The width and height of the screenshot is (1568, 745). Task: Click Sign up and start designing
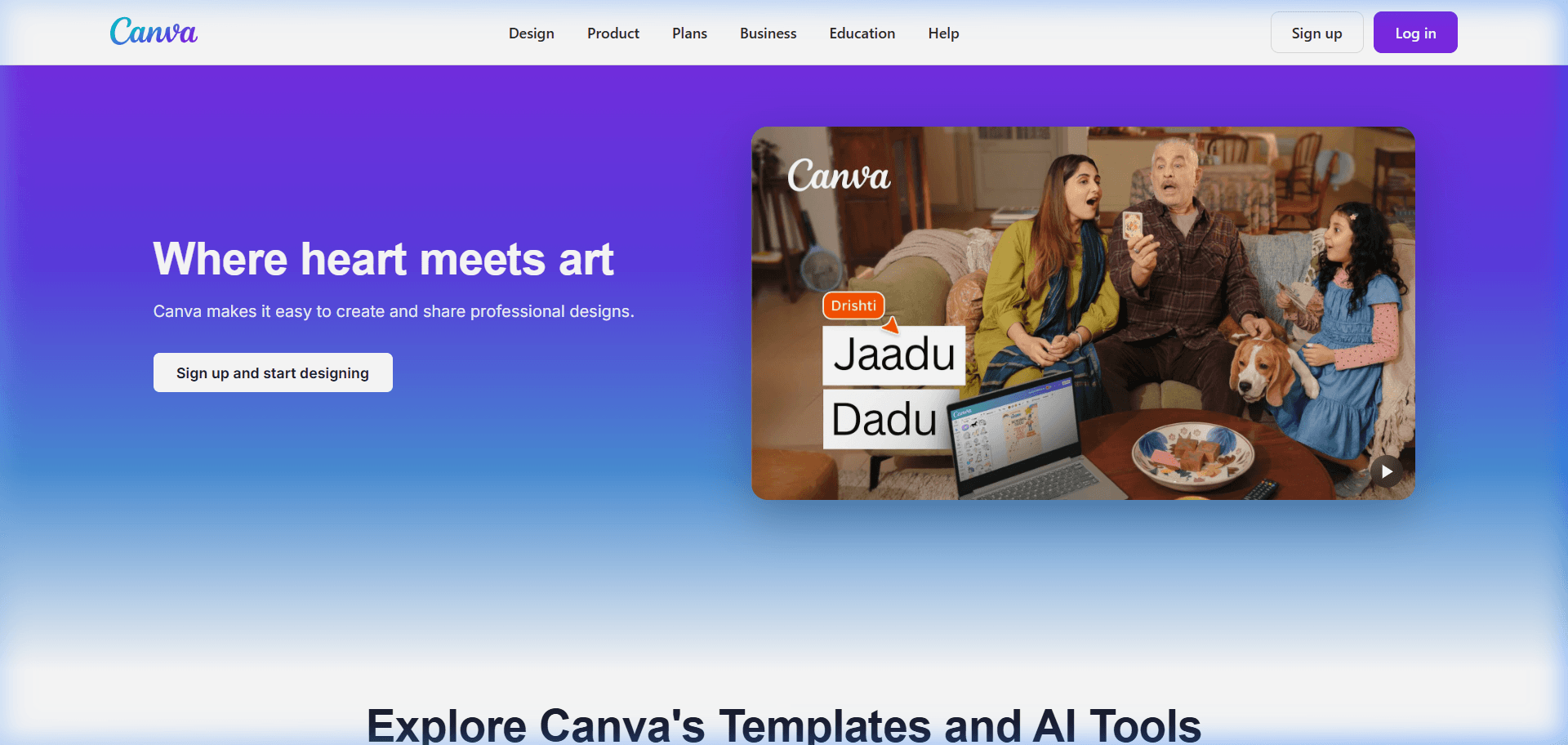coord(273,372)
